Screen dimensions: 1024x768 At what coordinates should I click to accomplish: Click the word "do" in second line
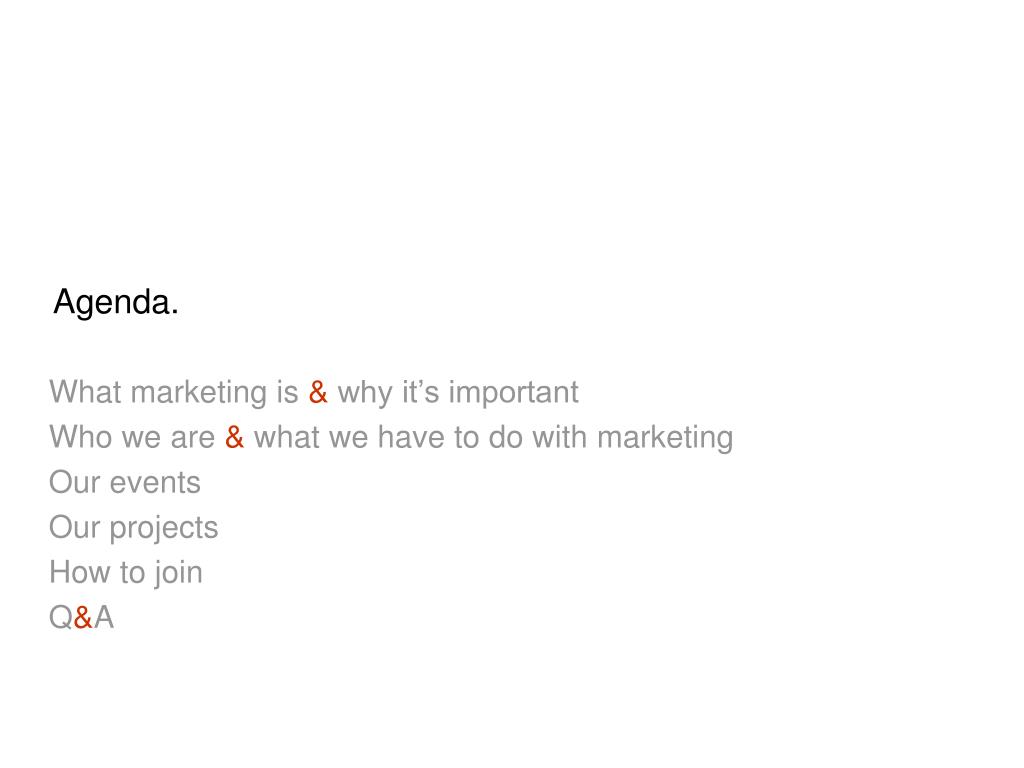click(506, 437)
